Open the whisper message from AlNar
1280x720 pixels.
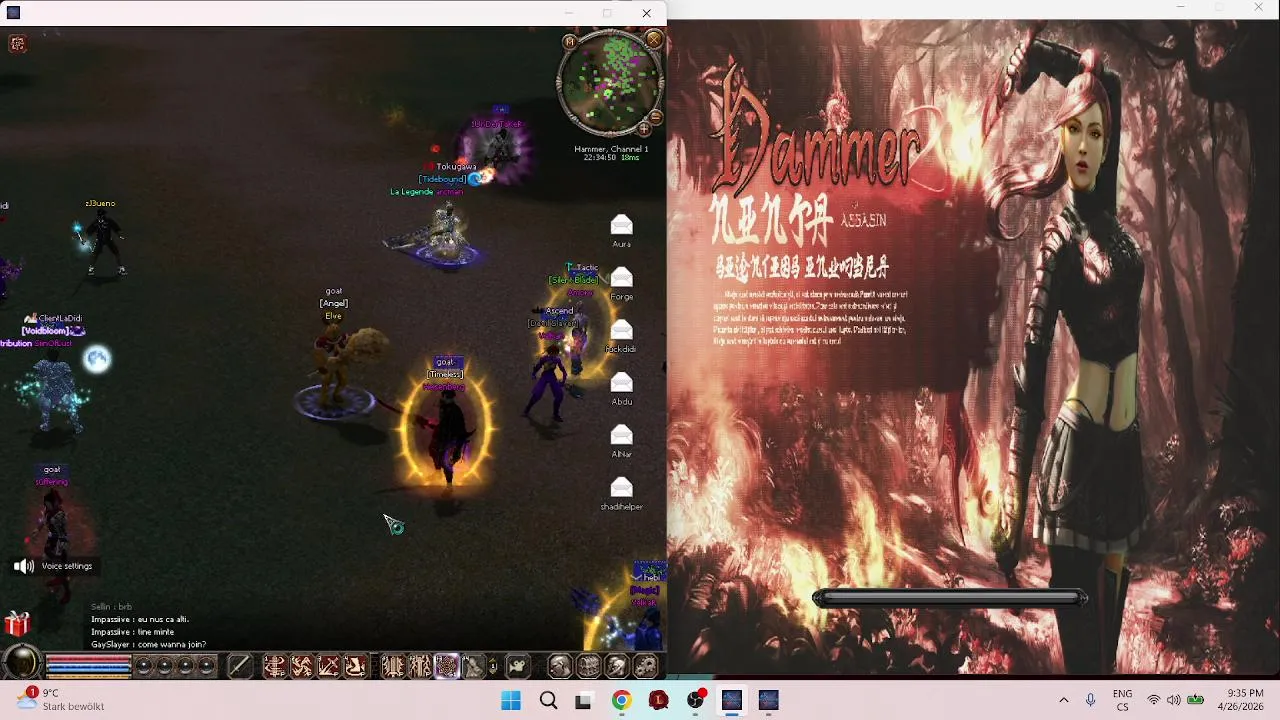coord(621,434)
